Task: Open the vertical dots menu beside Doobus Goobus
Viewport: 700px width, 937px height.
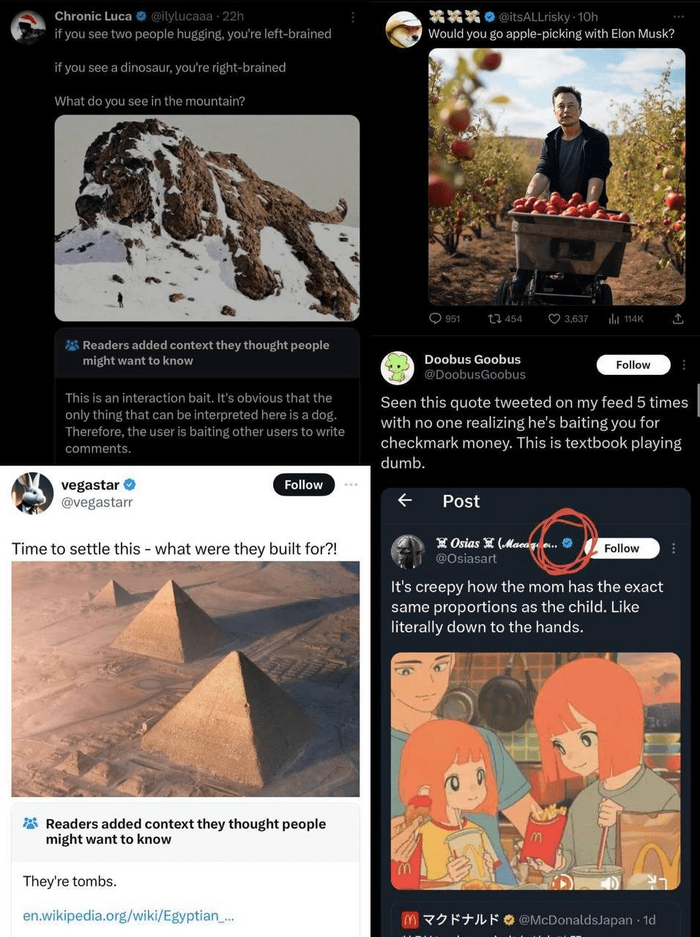Action: pyautogui.click(x=684, y=365)
